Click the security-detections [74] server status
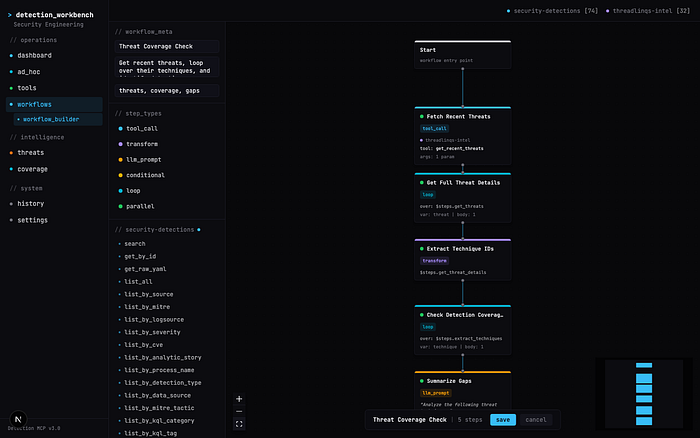 (552, 11)
